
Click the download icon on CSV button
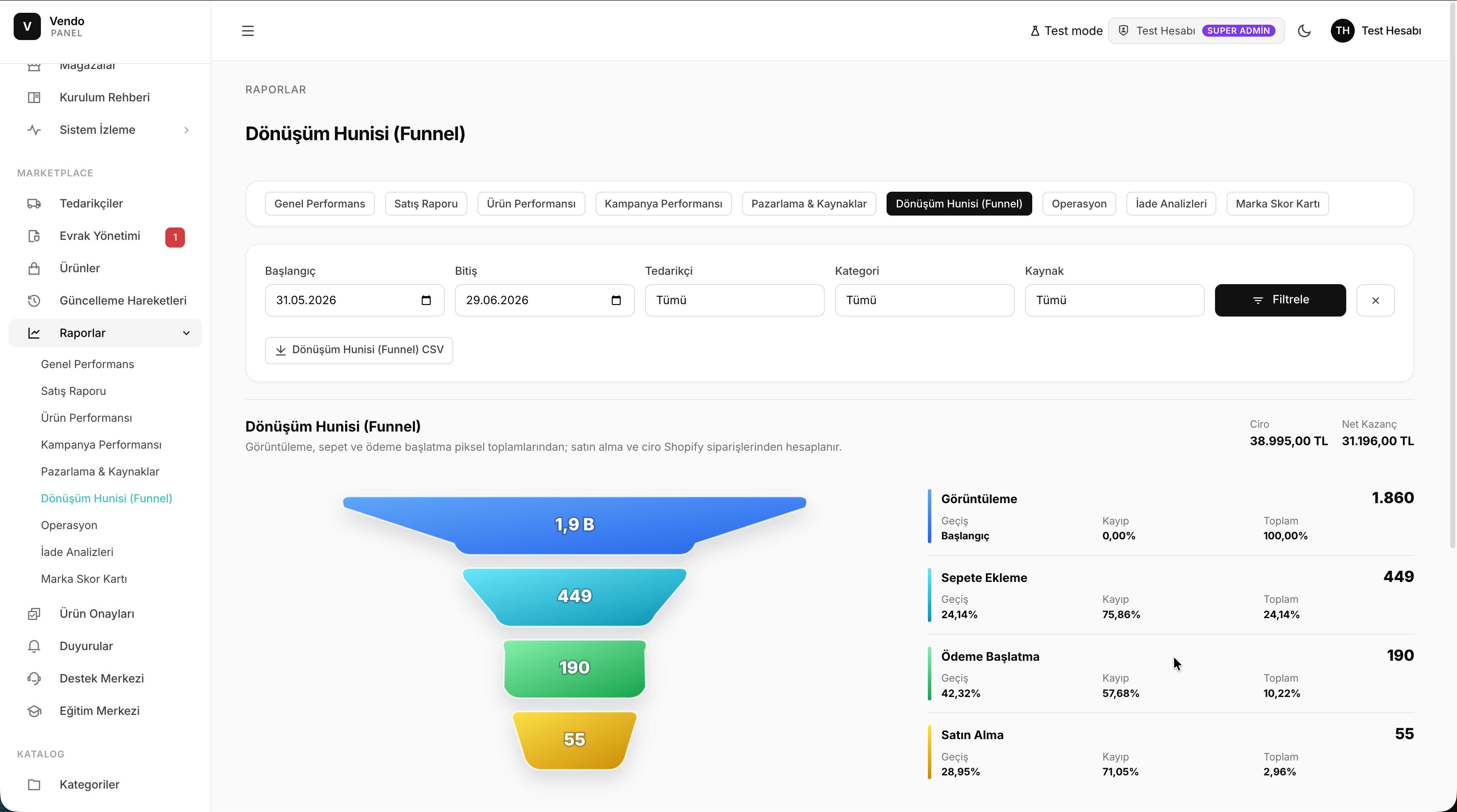click(x=281, y=350)
